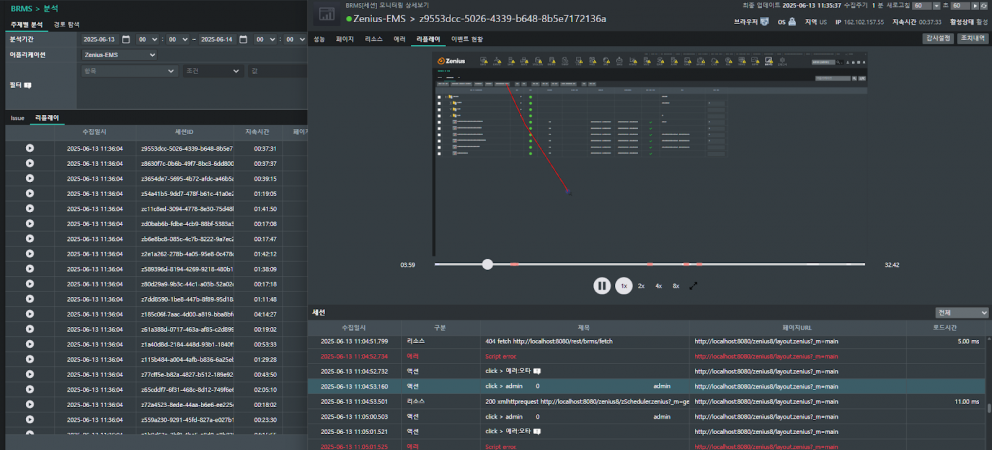This screenshot has height=450, width=992.
Task: Open the 이벤트 현황 tab
Action: pyautogui.click(x=467, y=38)
